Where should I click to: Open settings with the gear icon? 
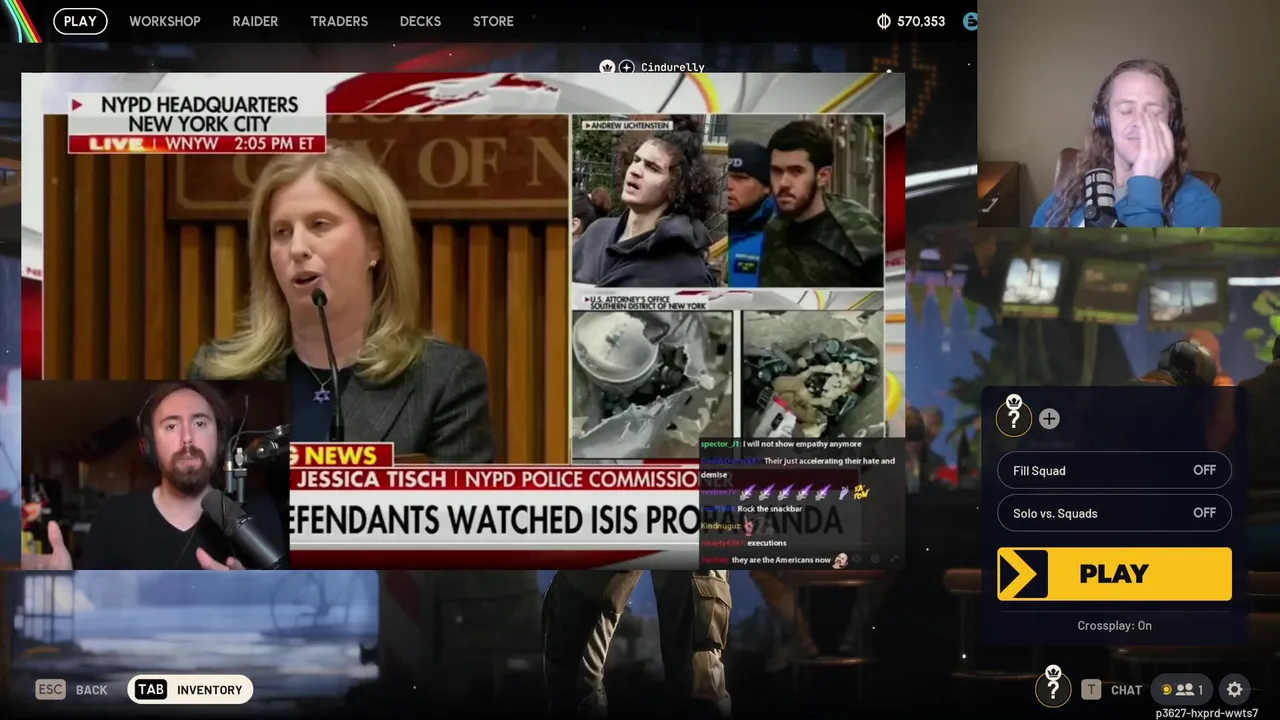coord(1234,689)
